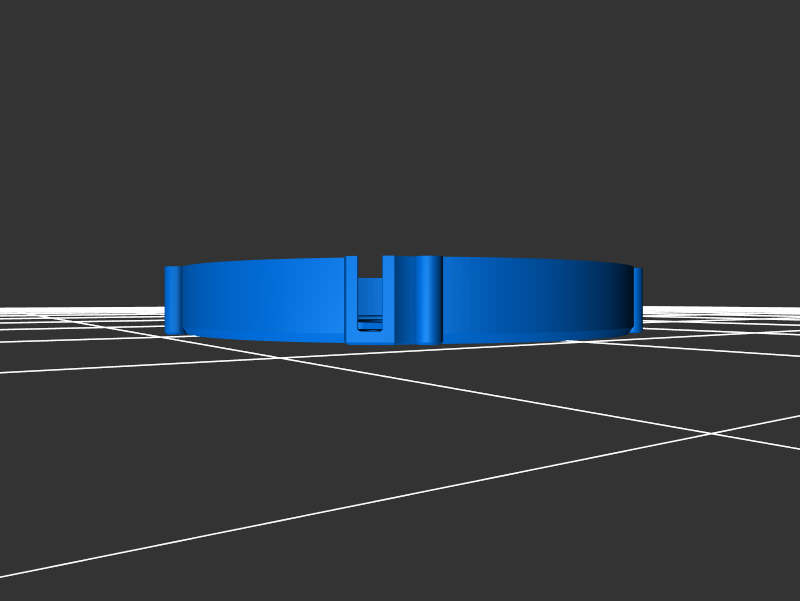The height and width of the screenshot is (601, 800).
Task: Select the rounded pillar beside the notch
Action: pyautogui.click(x=428, y=300)
